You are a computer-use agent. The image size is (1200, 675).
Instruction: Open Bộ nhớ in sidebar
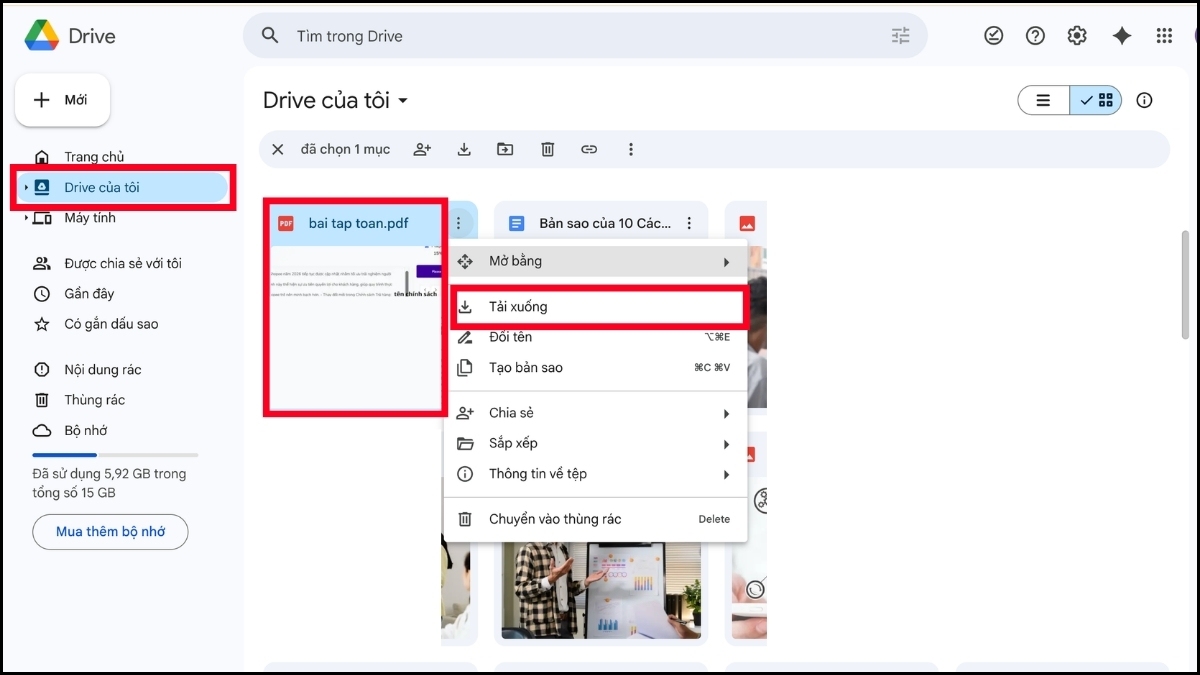point(86,431)
